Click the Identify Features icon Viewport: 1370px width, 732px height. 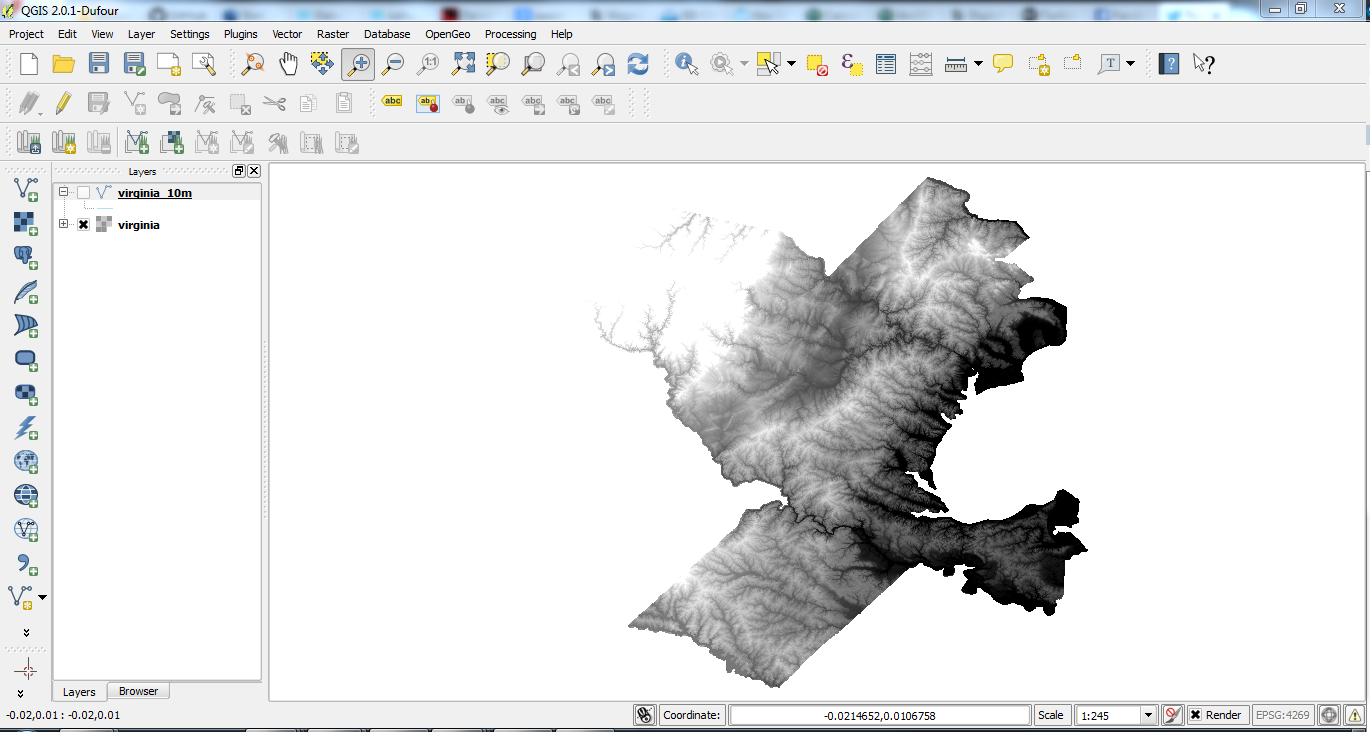[x=685, y=63]
